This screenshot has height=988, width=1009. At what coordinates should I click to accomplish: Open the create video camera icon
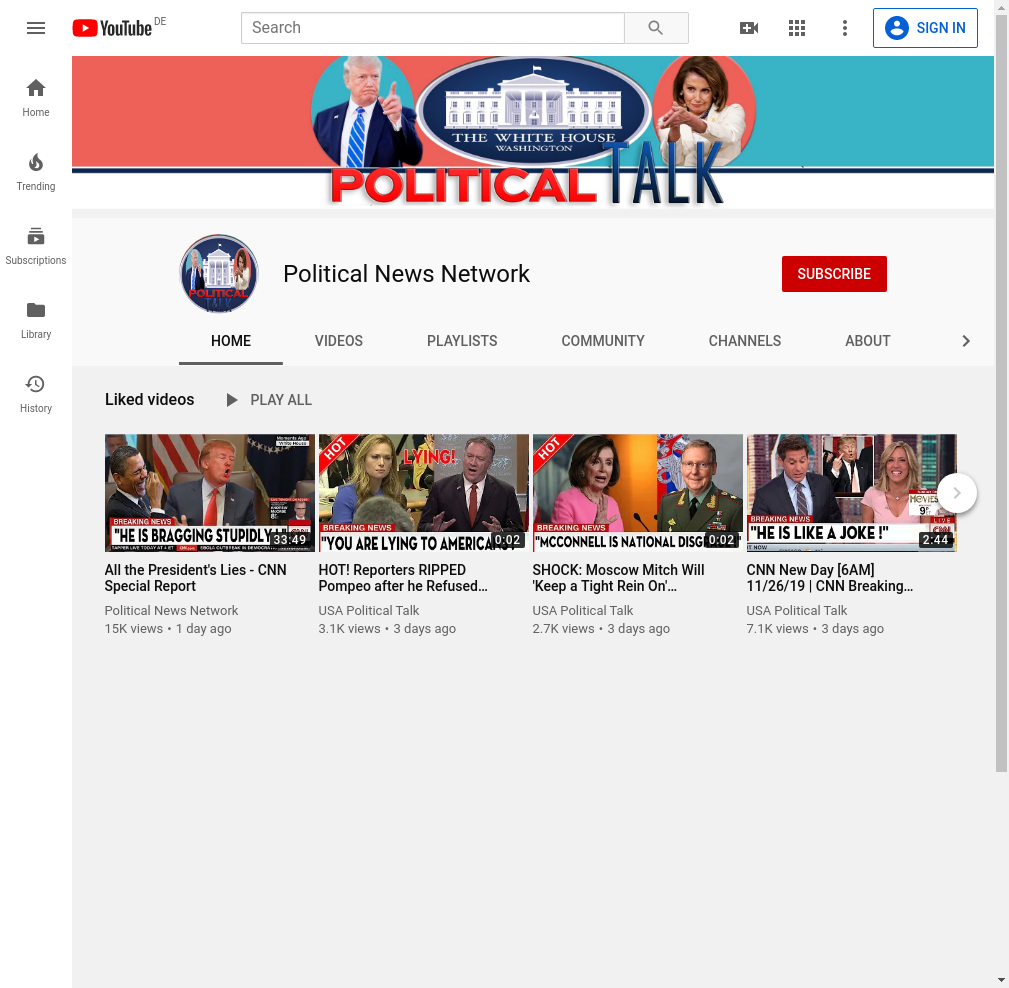point(749,28)
